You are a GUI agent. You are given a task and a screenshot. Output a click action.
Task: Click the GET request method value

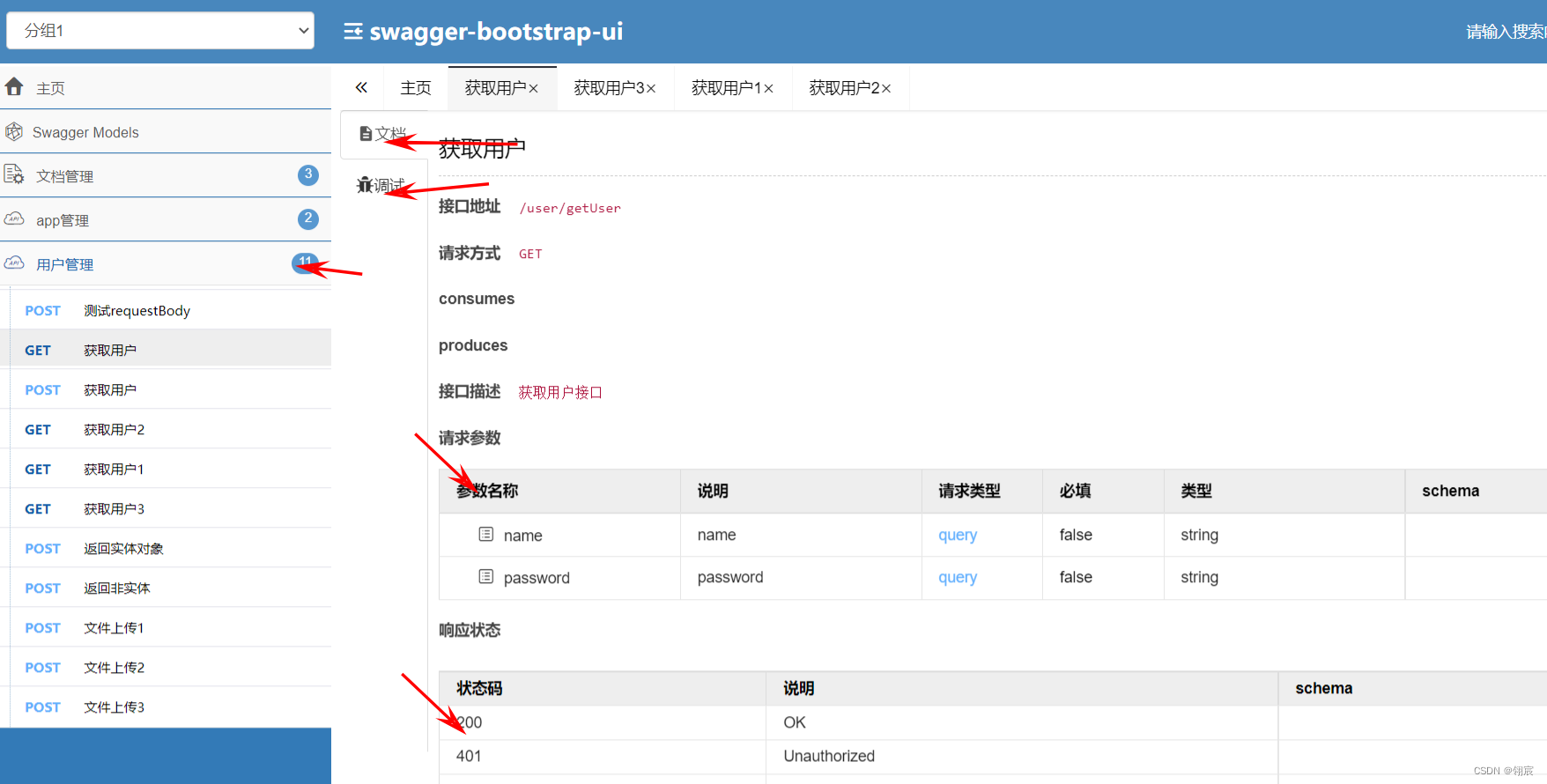(x=530, y=254)
